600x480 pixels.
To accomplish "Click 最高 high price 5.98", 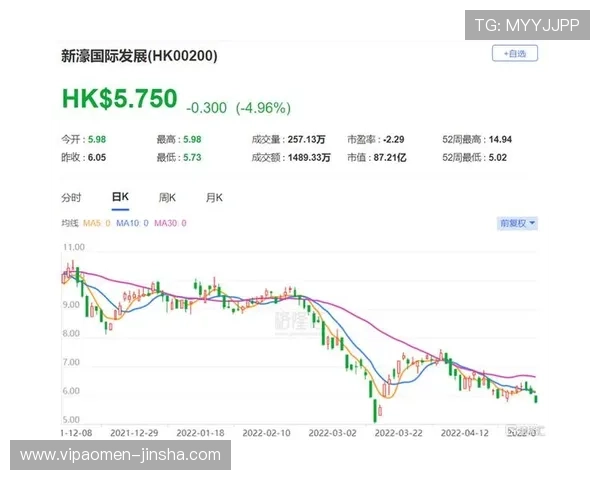I will click(x=179, y=139).
